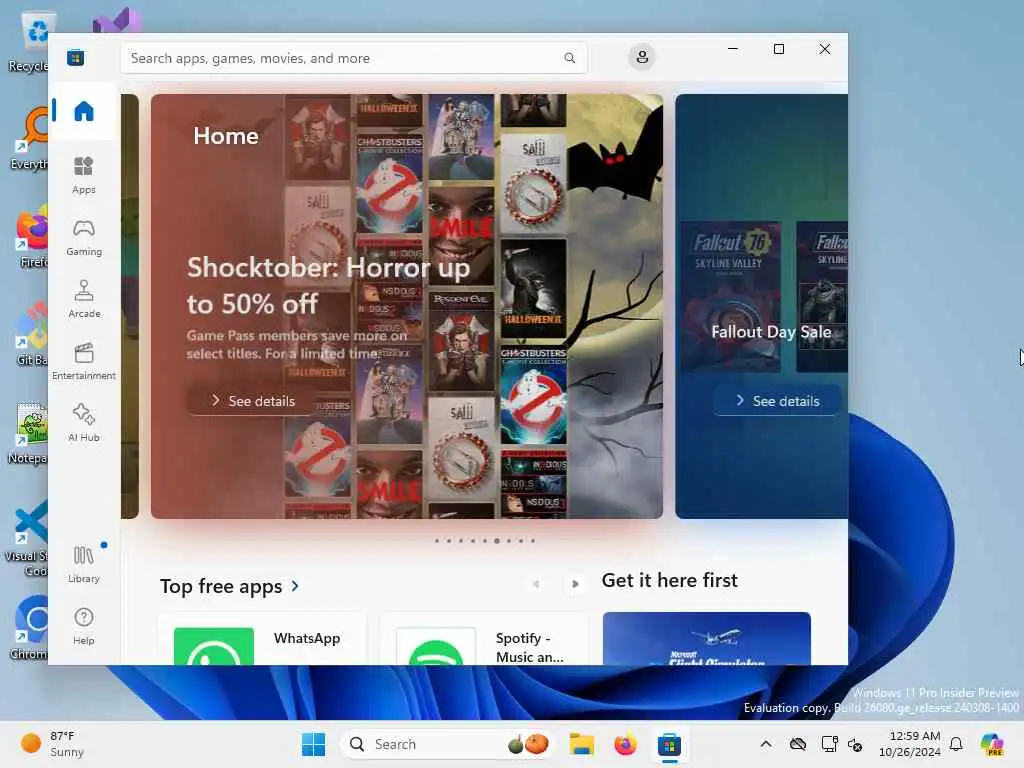Show hidden system tray icons
The height and width of the screenshot is (768, 1024).
tap(766, 744)
